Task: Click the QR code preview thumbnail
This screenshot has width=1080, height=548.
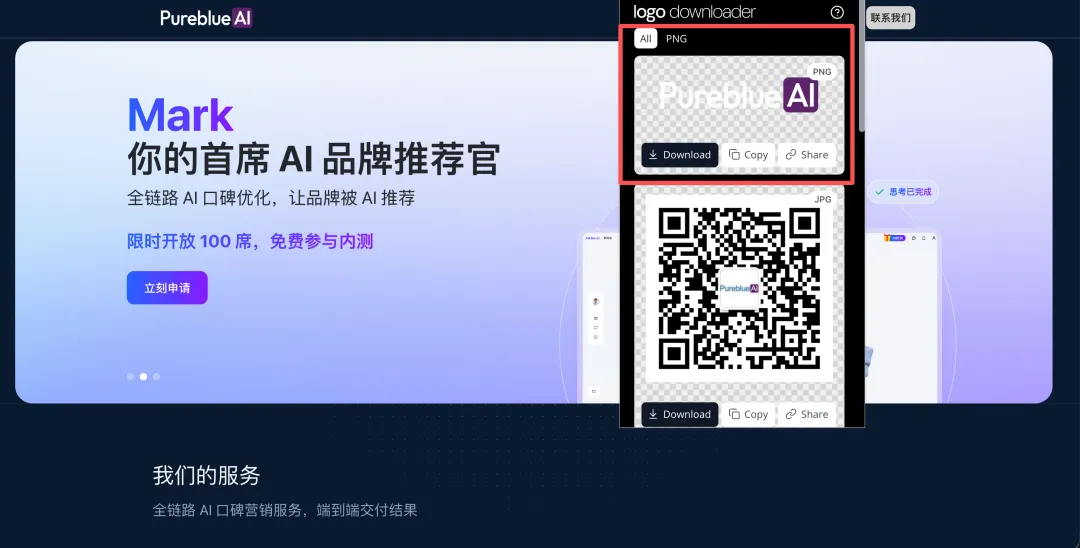Action: tap(739, 289)
